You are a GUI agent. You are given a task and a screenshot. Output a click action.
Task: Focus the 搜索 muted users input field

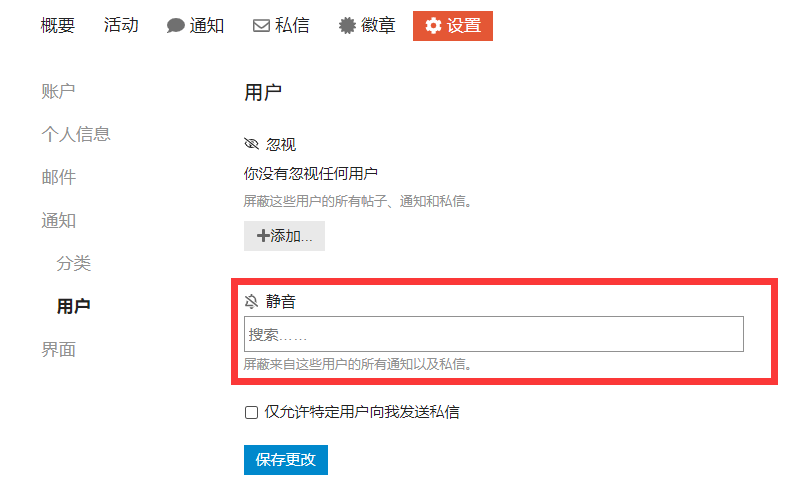tap(493, 334)
